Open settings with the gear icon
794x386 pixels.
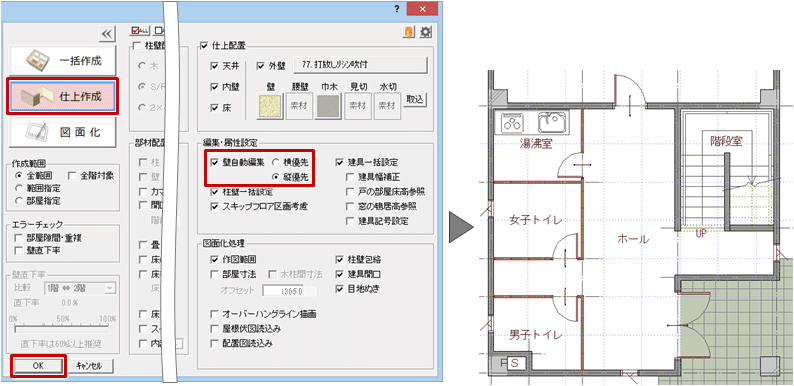426,32
